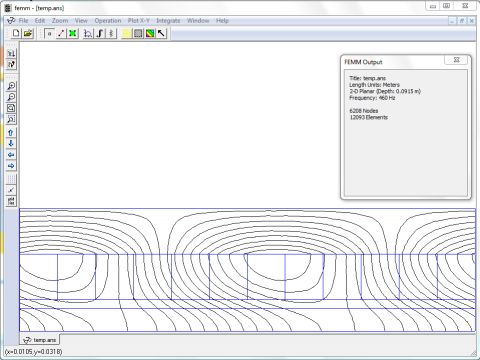Select the point values mode tool
Screen dimensions: 480x360
tap(49, 33)
